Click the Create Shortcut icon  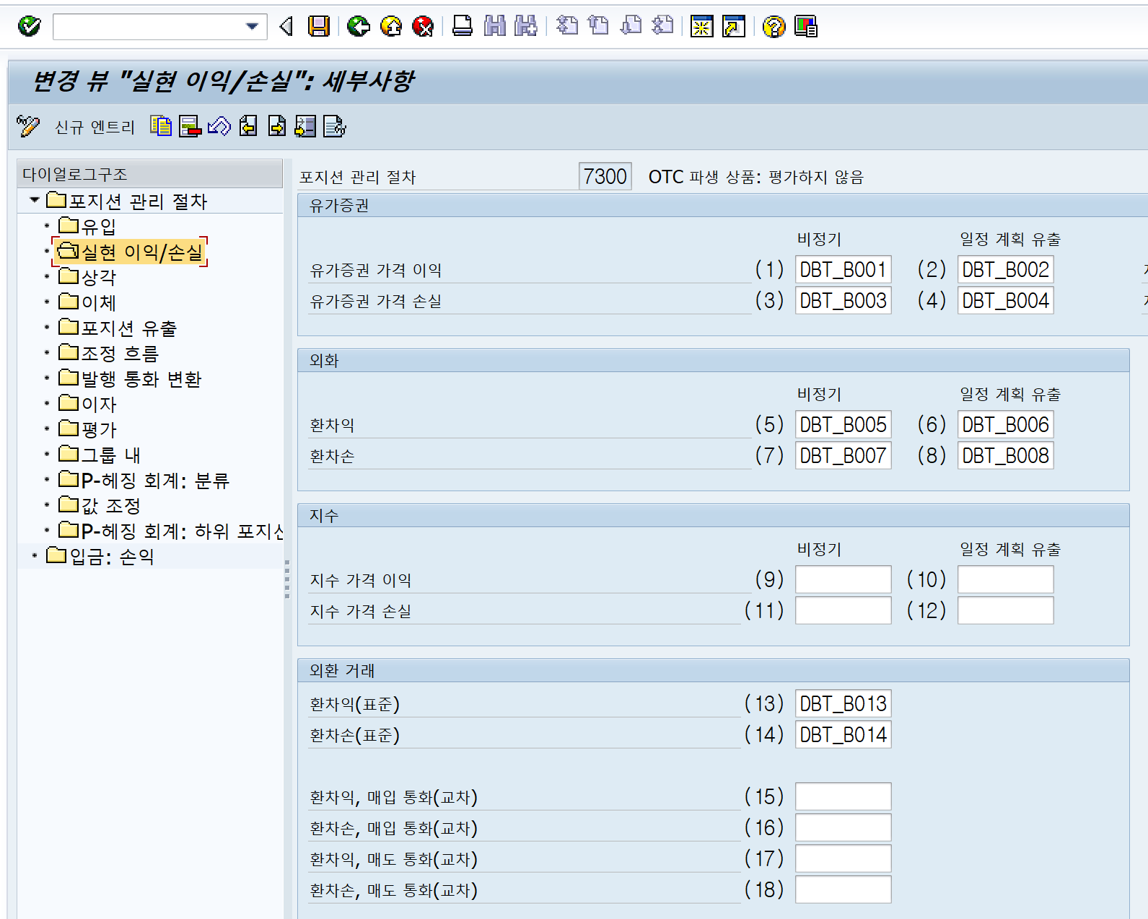(x=734, y=27)
